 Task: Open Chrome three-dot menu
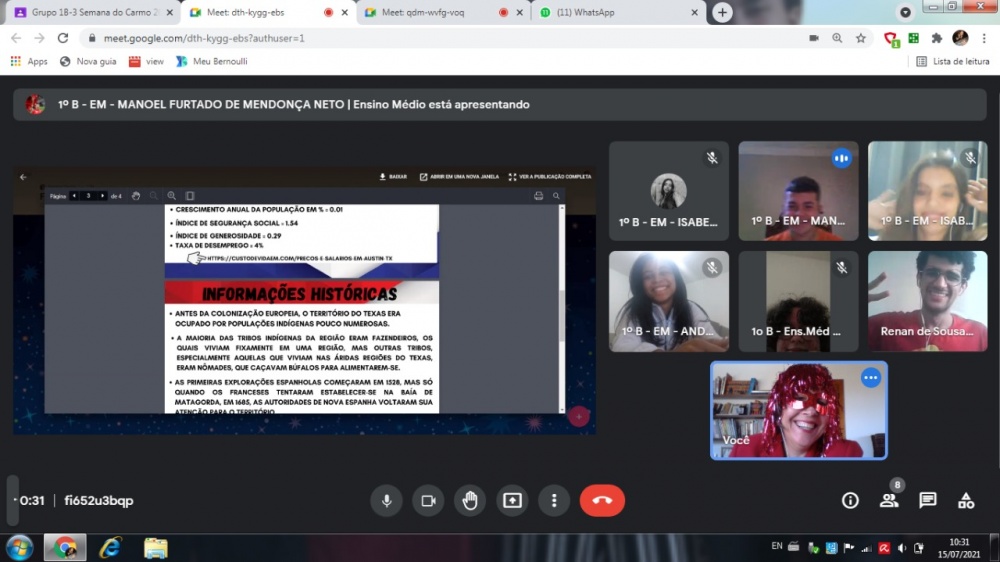984,38
